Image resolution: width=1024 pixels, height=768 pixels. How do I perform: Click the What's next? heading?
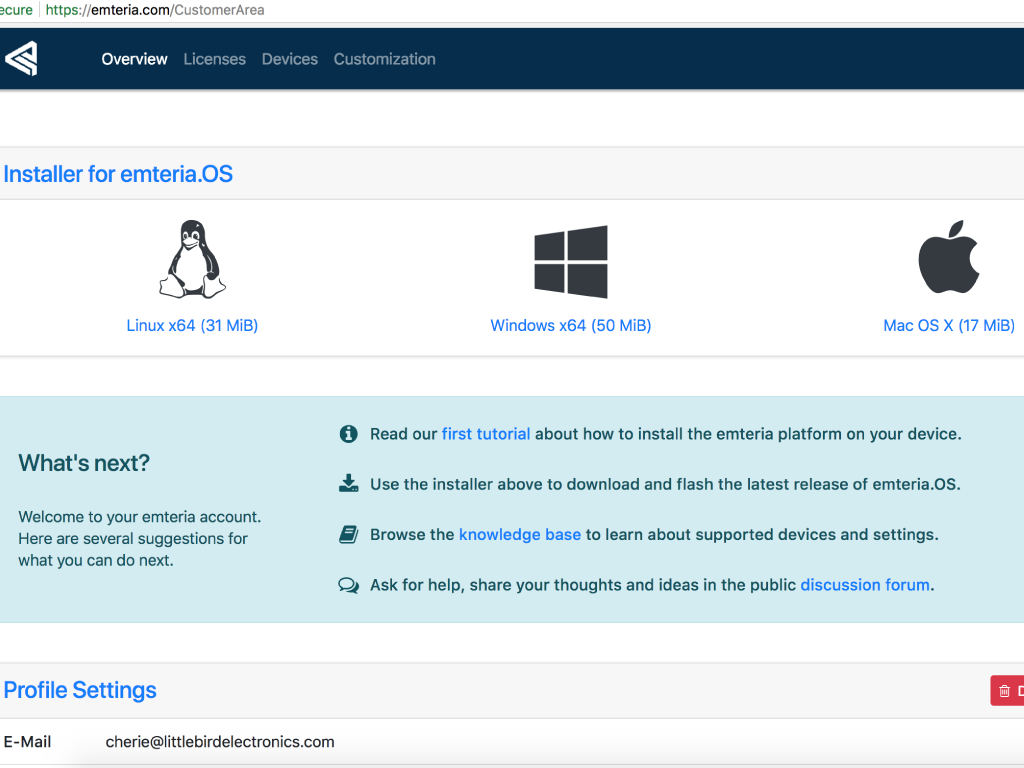84,462
